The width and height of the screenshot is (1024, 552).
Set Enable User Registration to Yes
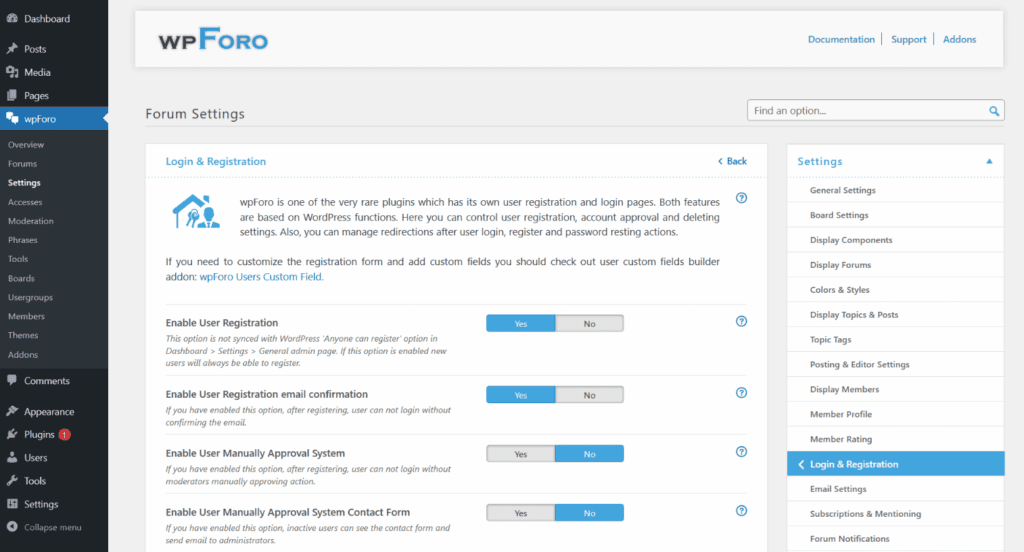click(x=520, y=323)
